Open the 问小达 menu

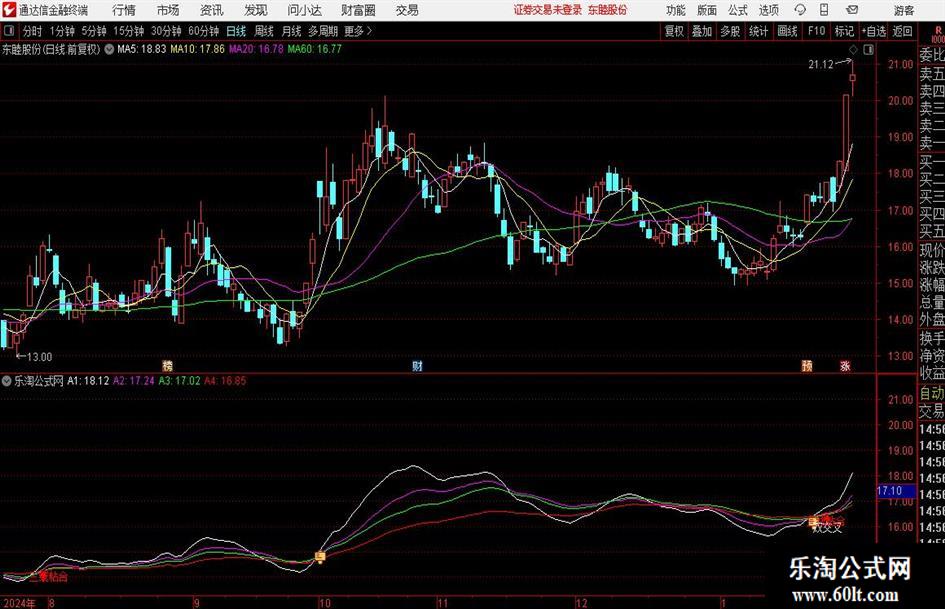click(x=304, y=10)
